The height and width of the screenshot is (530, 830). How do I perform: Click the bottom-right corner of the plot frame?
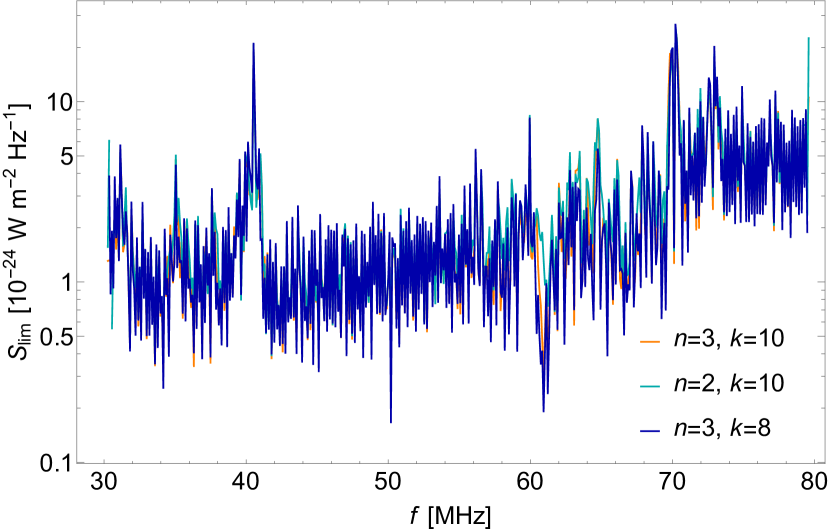826,462
